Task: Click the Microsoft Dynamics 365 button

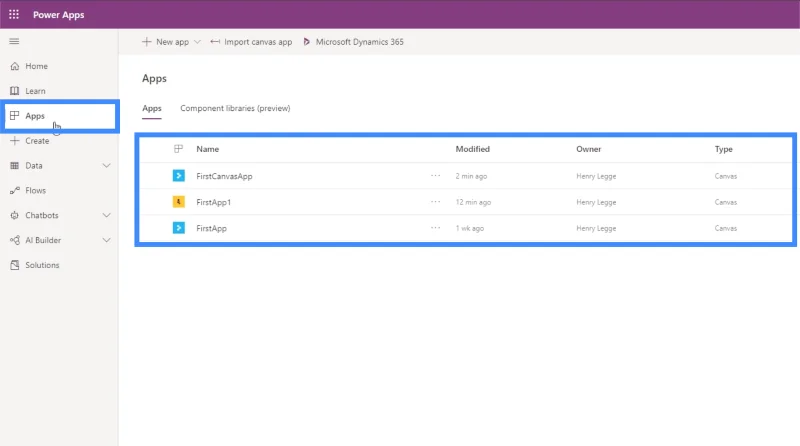Action: click(353, 42)
